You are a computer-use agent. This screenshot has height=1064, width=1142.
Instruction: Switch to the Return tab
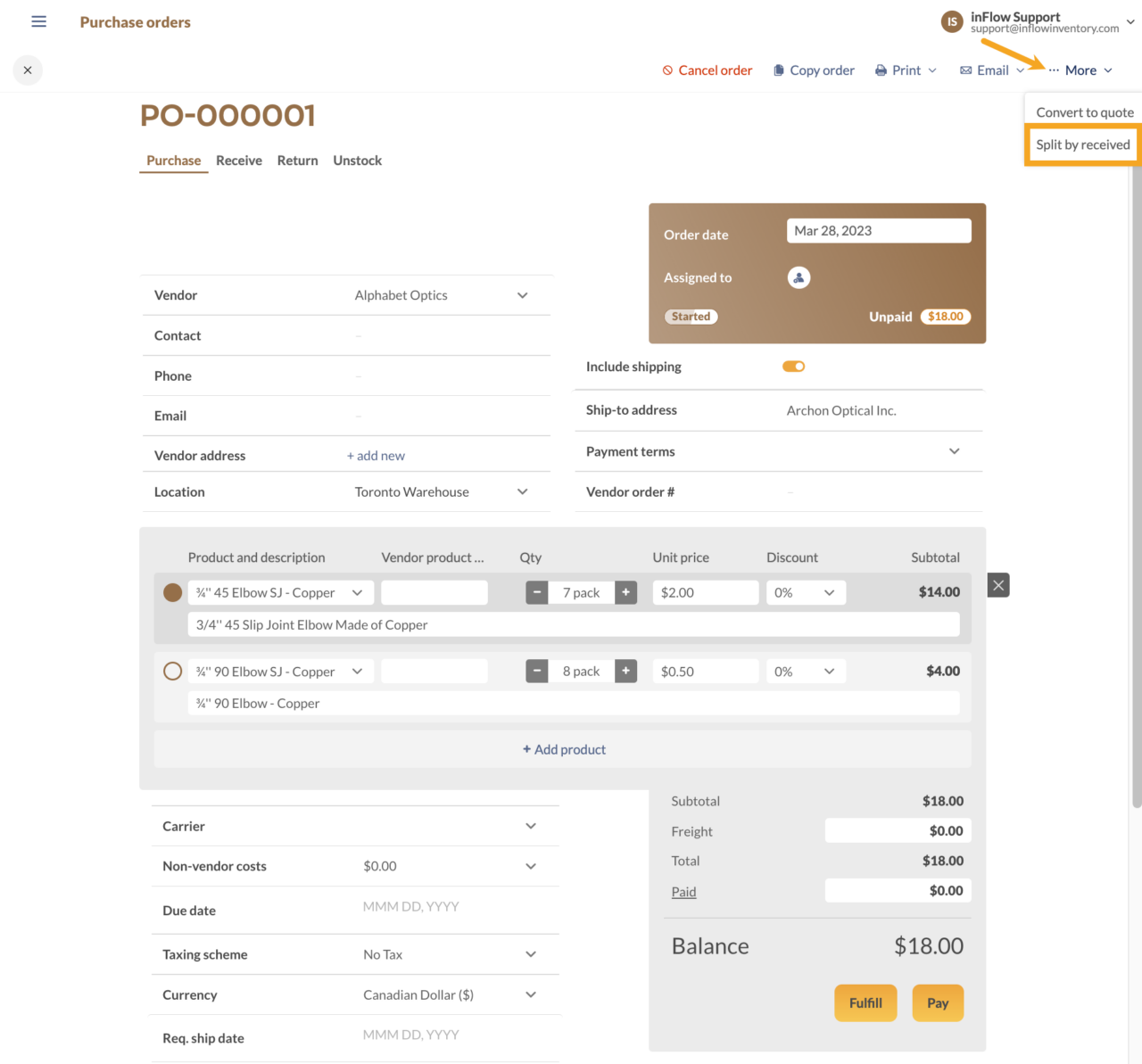[x=297, y=161]
